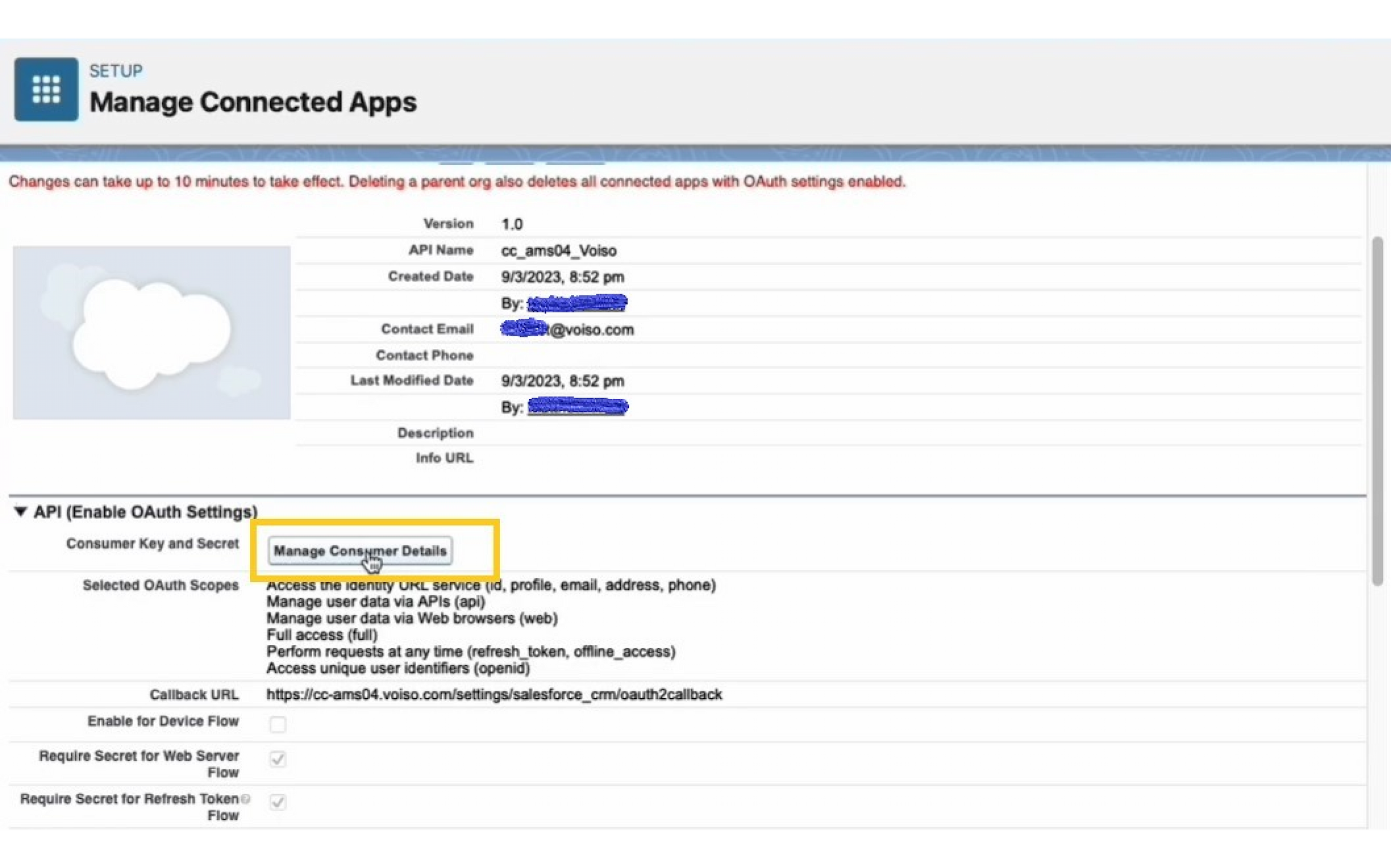Click the vertical page scrollbar
The width and height of the screenshot is (1391, 868).
point(1378,411)
